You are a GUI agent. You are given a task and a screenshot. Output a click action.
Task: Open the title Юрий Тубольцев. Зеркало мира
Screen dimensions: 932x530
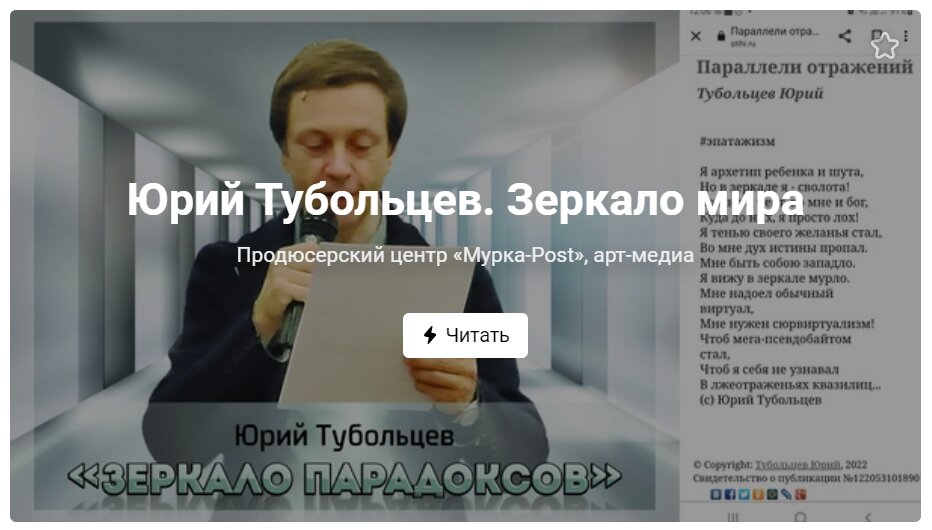(x=465, y=201)
